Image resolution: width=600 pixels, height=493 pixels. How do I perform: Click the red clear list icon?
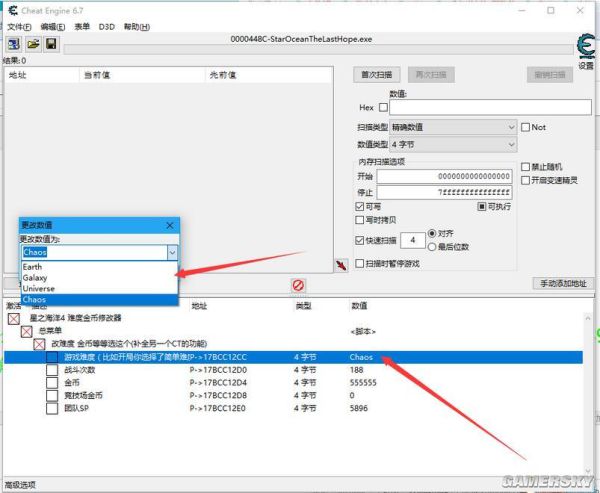tap(298, 285)
